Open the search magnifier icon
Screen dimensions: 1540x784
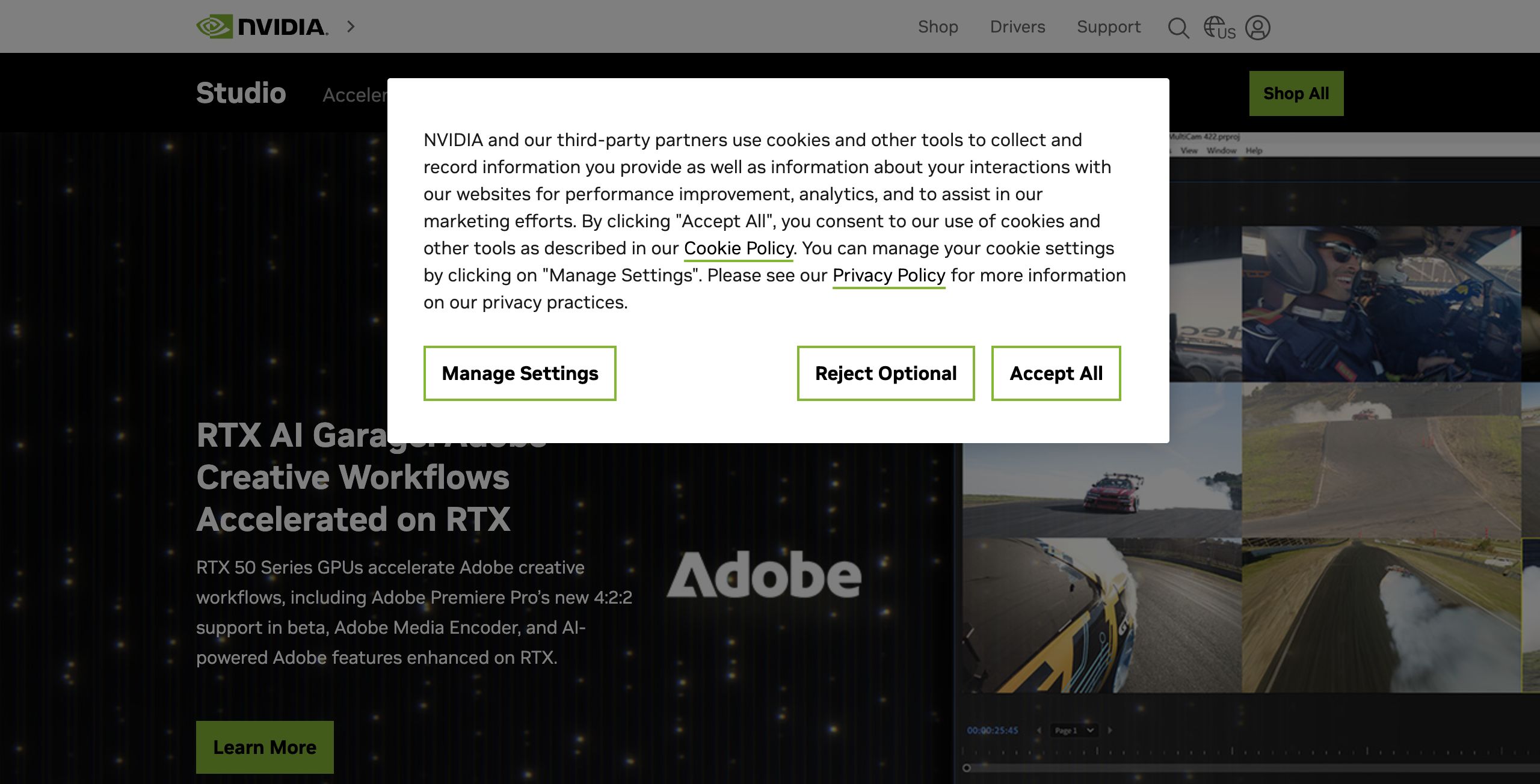(1178, 28)
